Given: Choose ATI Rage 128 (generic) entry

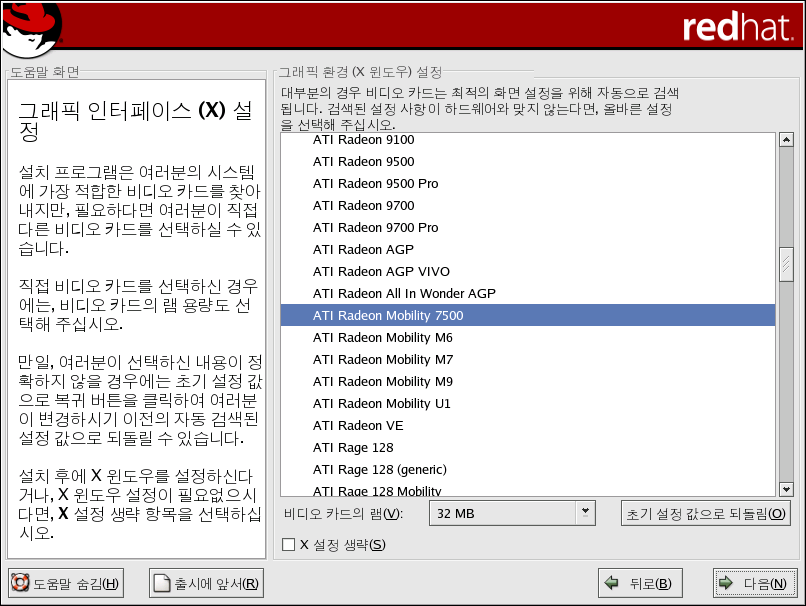Looking at the screenshot, I should (x=379, y=470).
